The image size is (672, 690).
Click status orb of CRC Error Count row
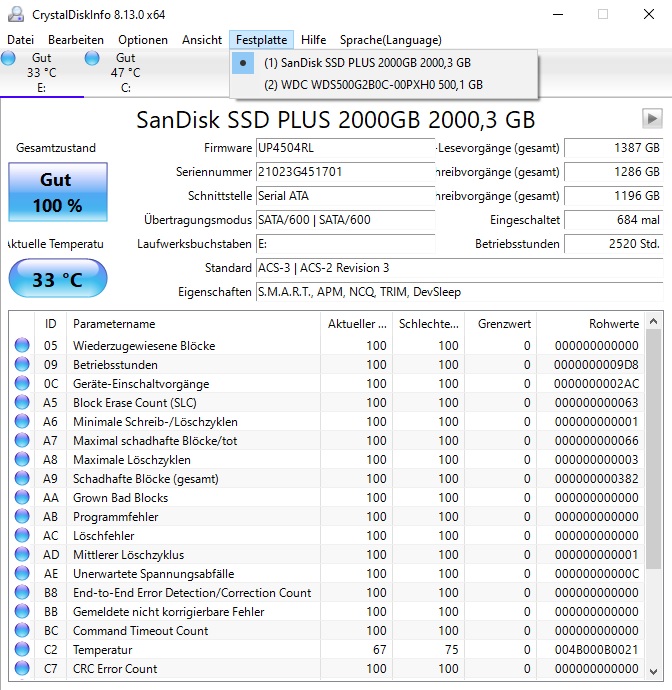point(22,668)
